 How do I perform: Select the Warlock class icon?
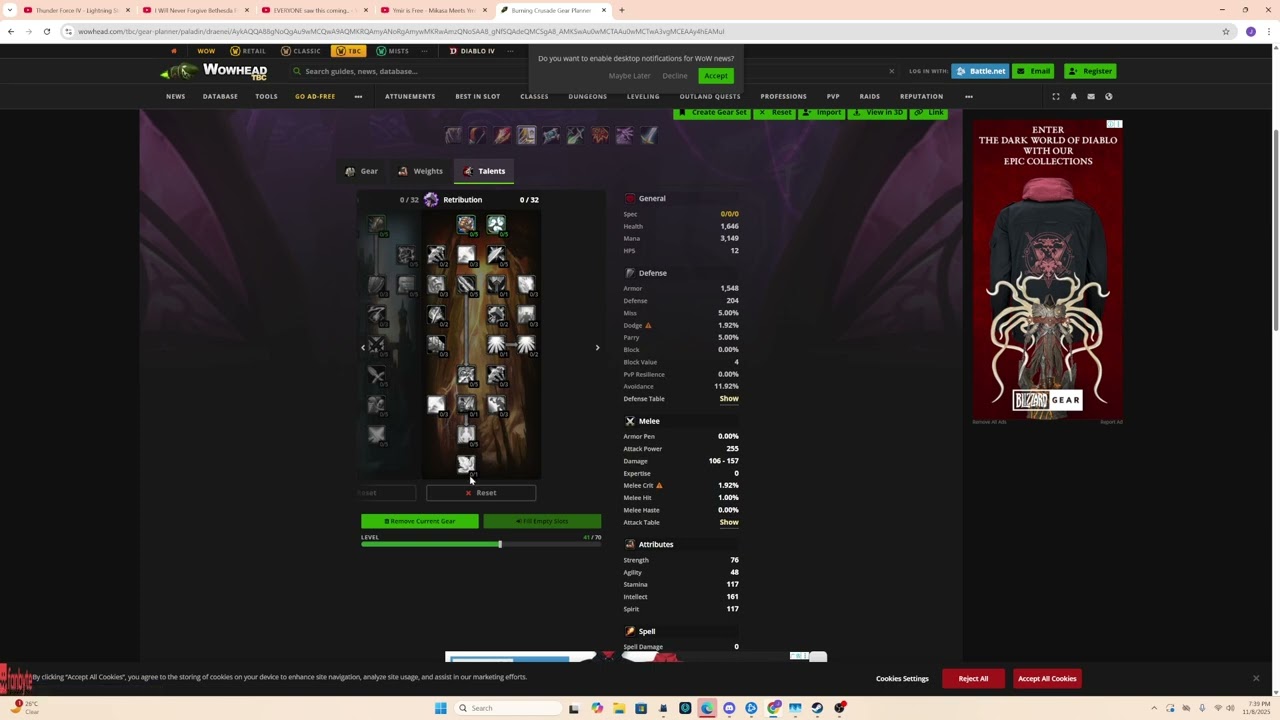click(624, 135)
